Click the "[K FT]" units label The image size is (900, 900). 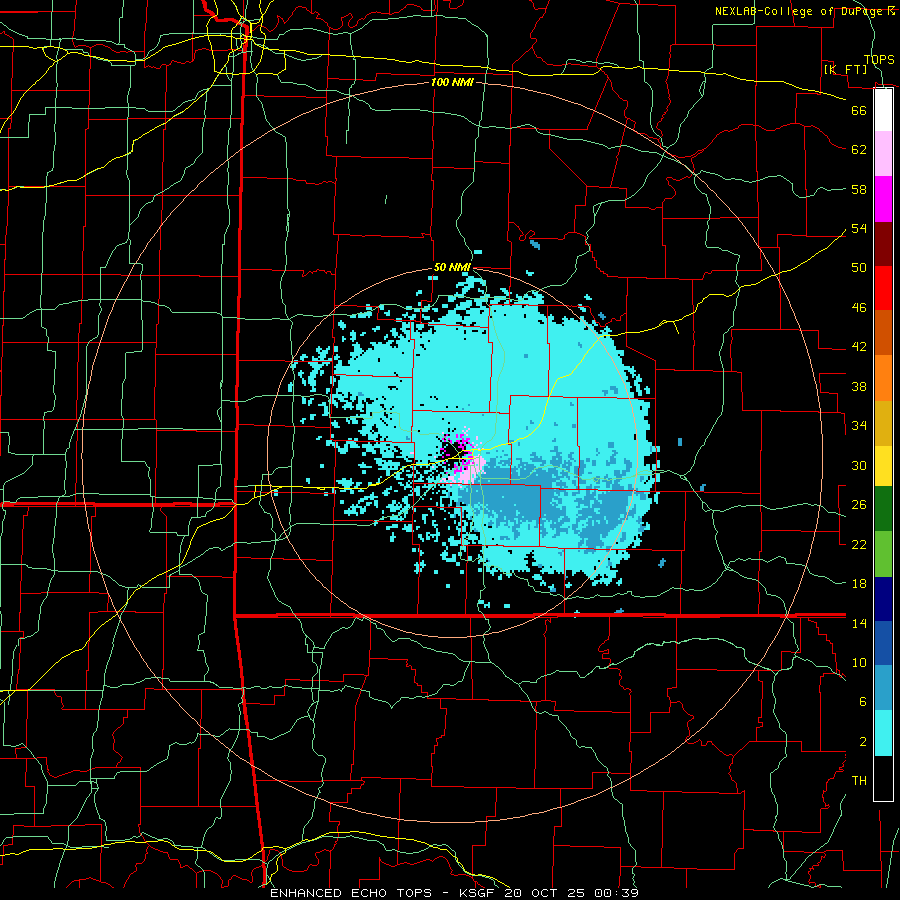pos(845,69)
